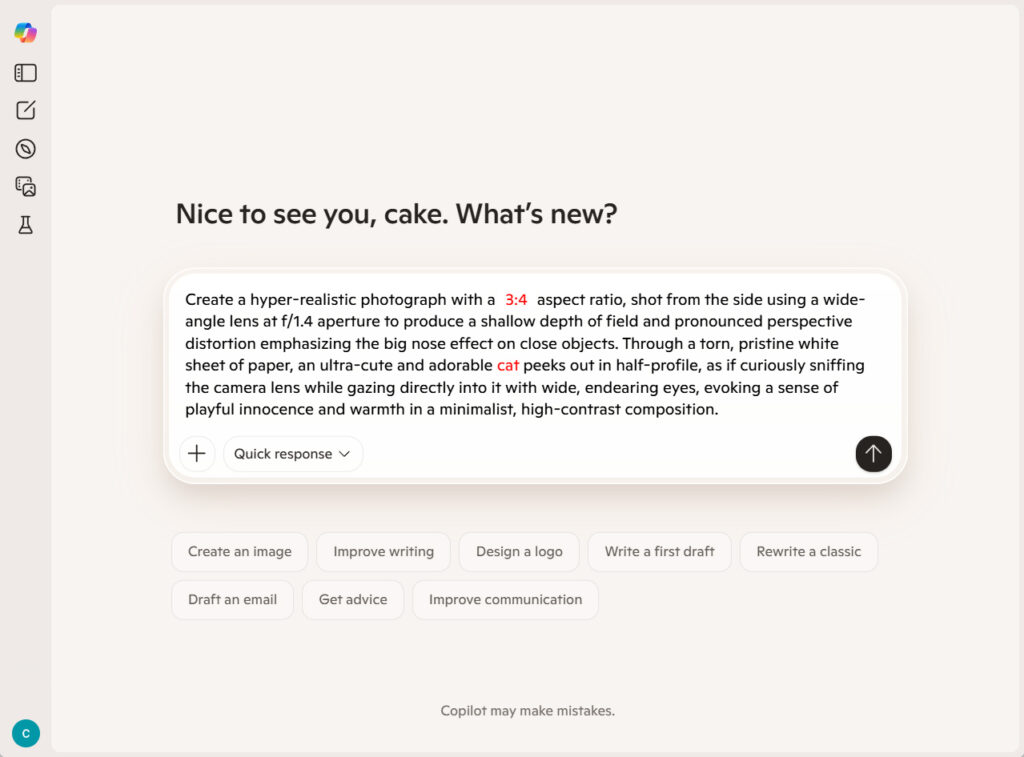Viewport: 1024px width, 757px height.
Task: Choose the Draft an email suggestion
Action: [232, 600]
